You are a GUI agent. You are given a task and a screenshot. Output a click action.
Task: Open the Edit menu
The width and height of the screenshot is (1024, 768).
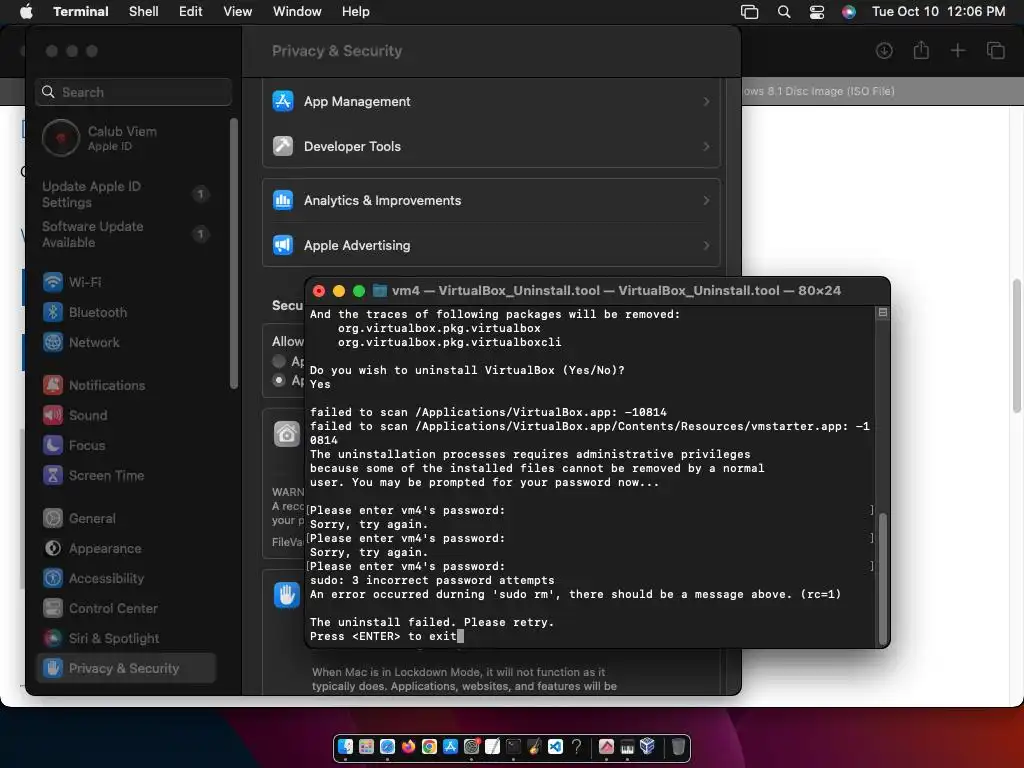[191, 11]
